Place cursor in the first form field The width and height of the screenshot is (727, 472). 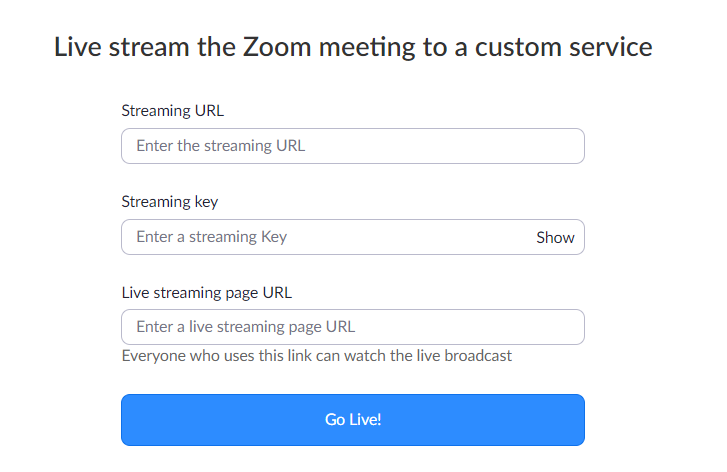pos(352,146)
